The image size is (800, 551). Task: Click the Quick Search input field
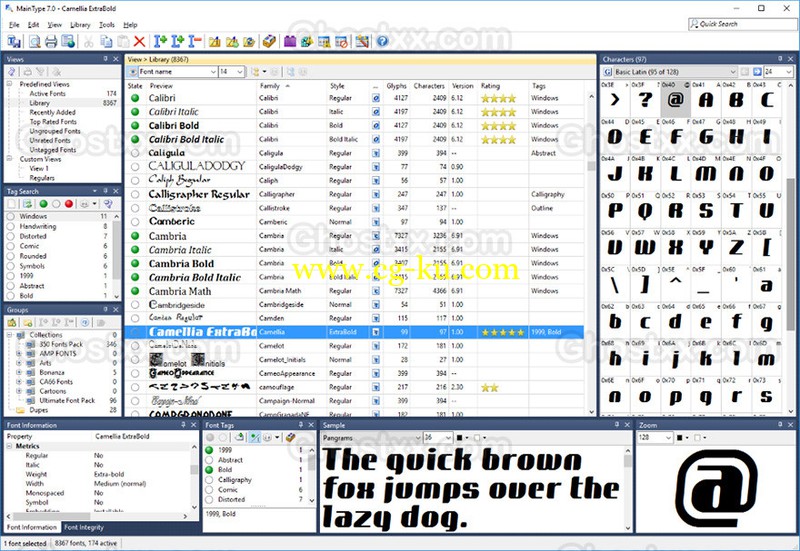[x=741, y=23]
